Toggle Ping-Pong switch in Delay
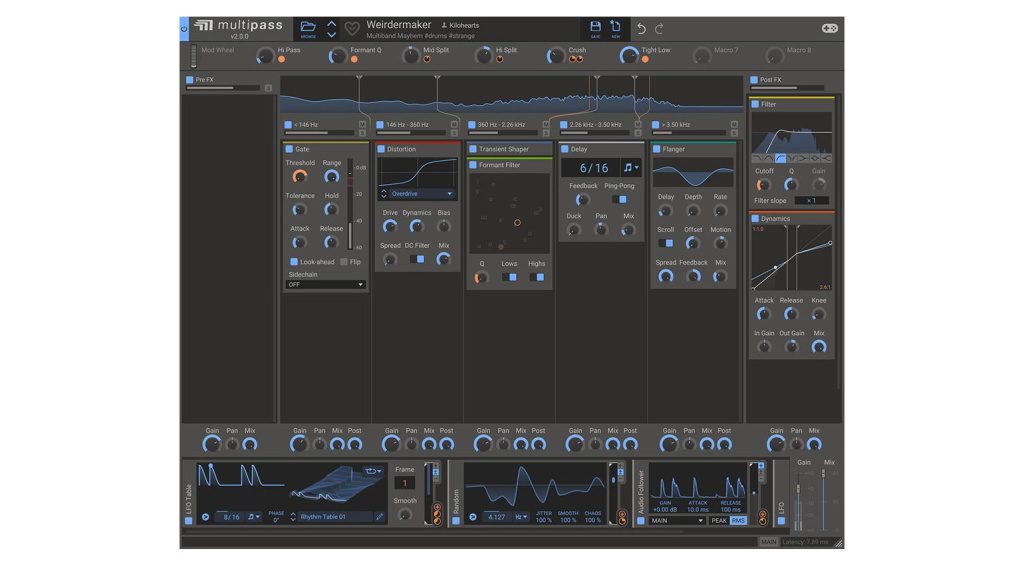Screen dimensions: 1024x565 [x=619, y=199]
